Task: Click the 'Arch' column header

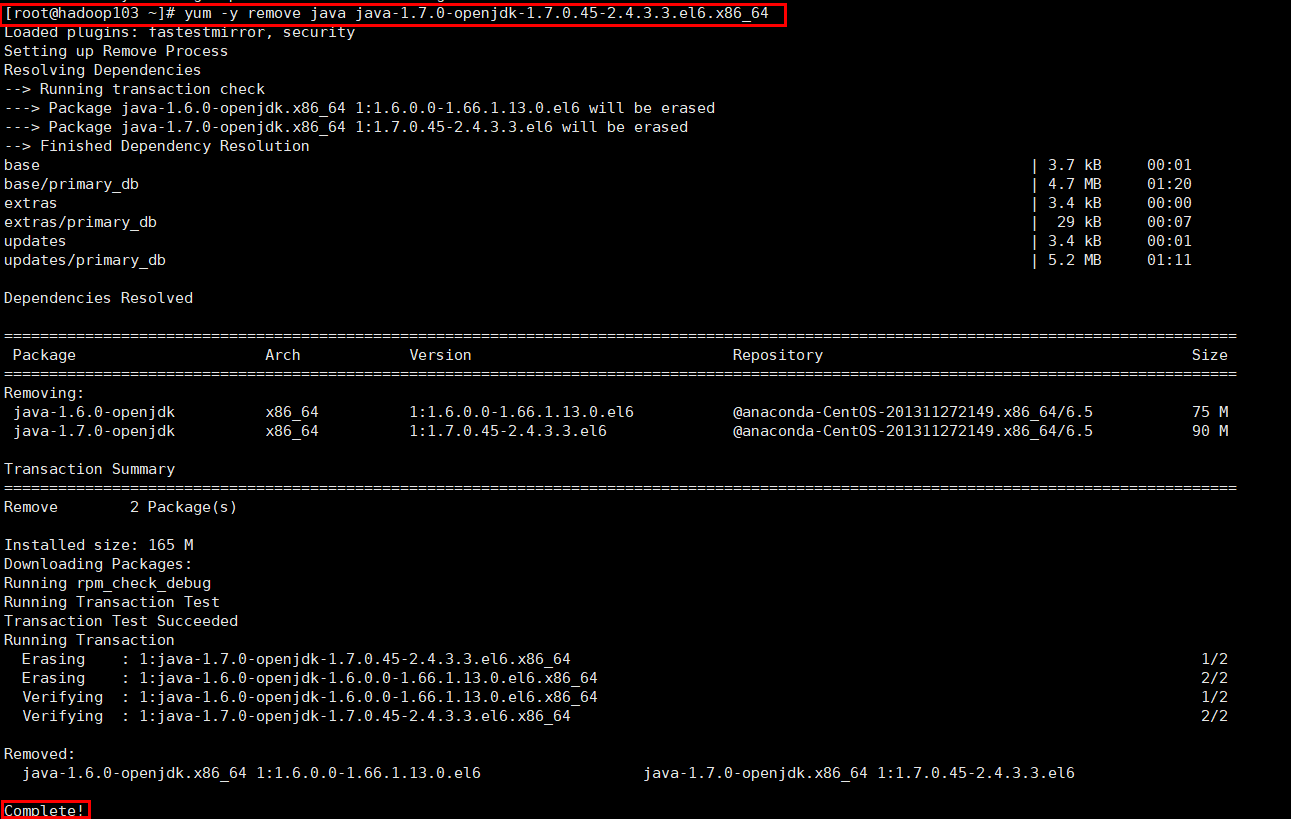Action: (283, 355)
